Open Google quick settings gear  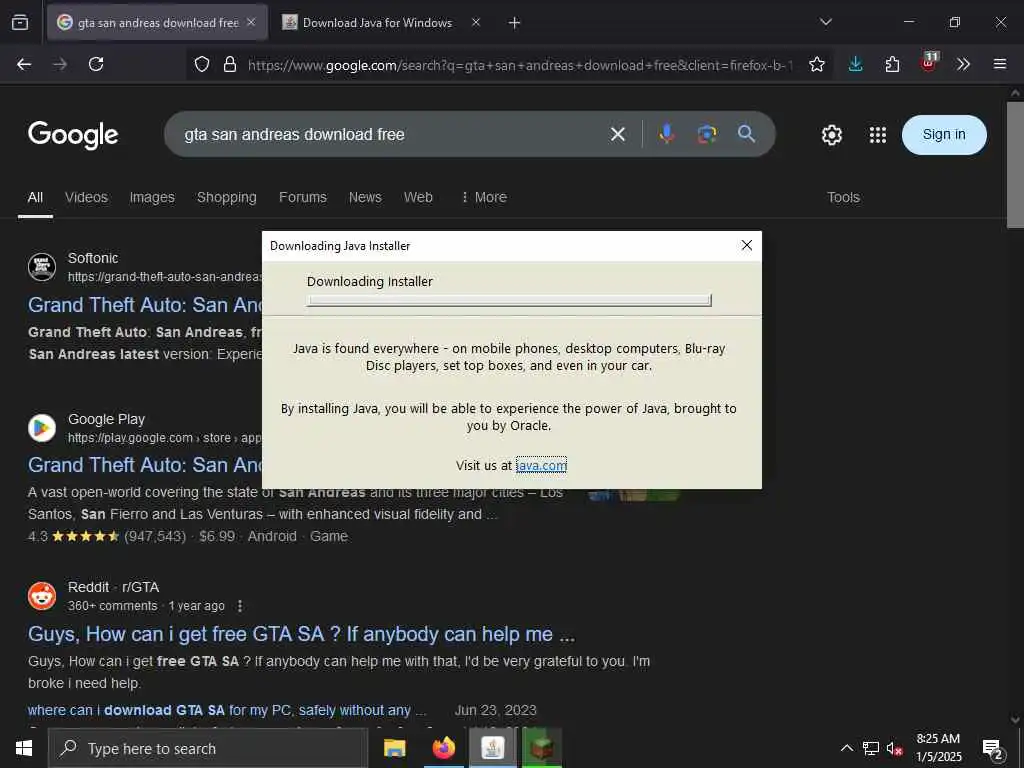point(831,135)
